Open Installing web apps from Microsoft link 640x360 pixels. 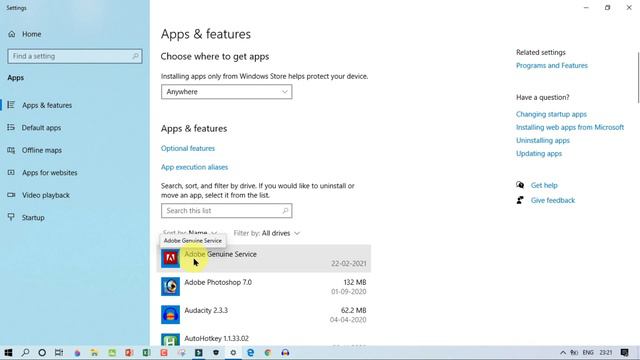coord(570,127)
